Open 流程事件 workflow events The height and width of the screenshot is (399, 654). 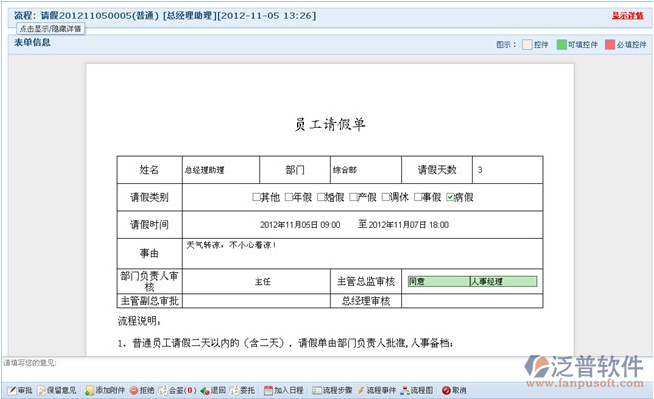(377, 390)
